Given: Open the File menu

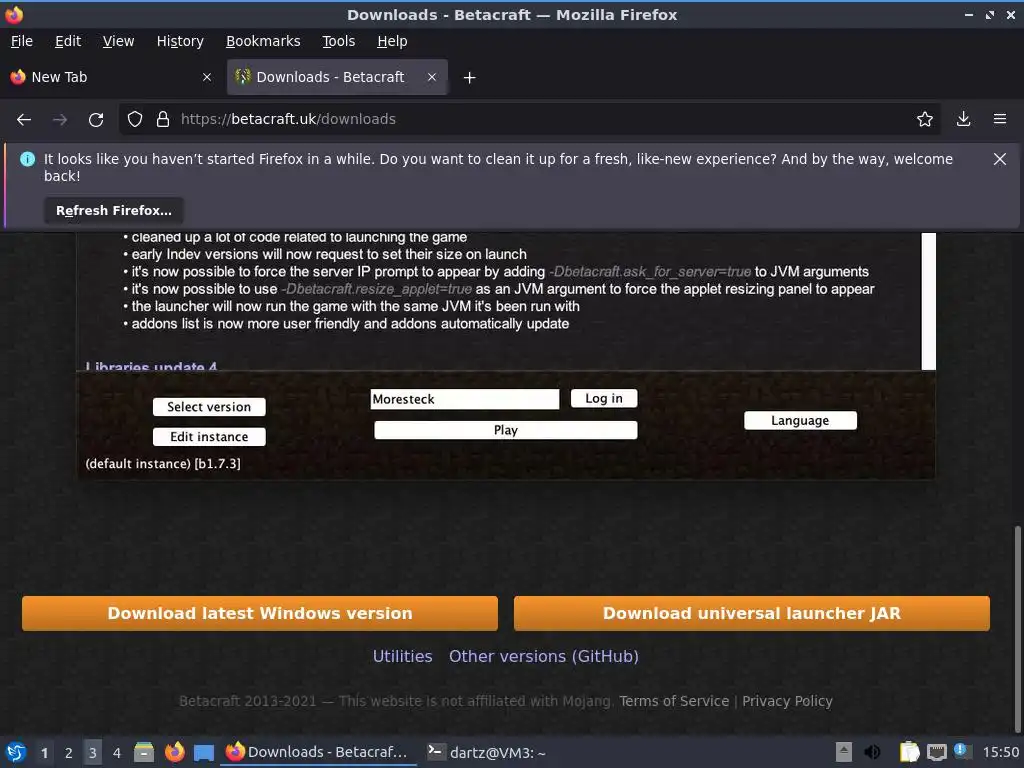Looking at the screenshot, I should [x=22, y=41].
